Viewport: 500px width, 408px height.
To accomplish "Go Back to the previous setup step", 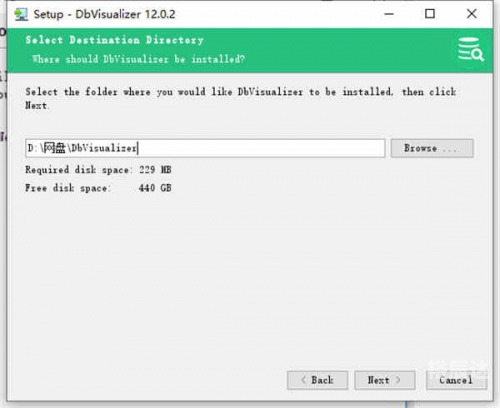I will pos(317,380).
